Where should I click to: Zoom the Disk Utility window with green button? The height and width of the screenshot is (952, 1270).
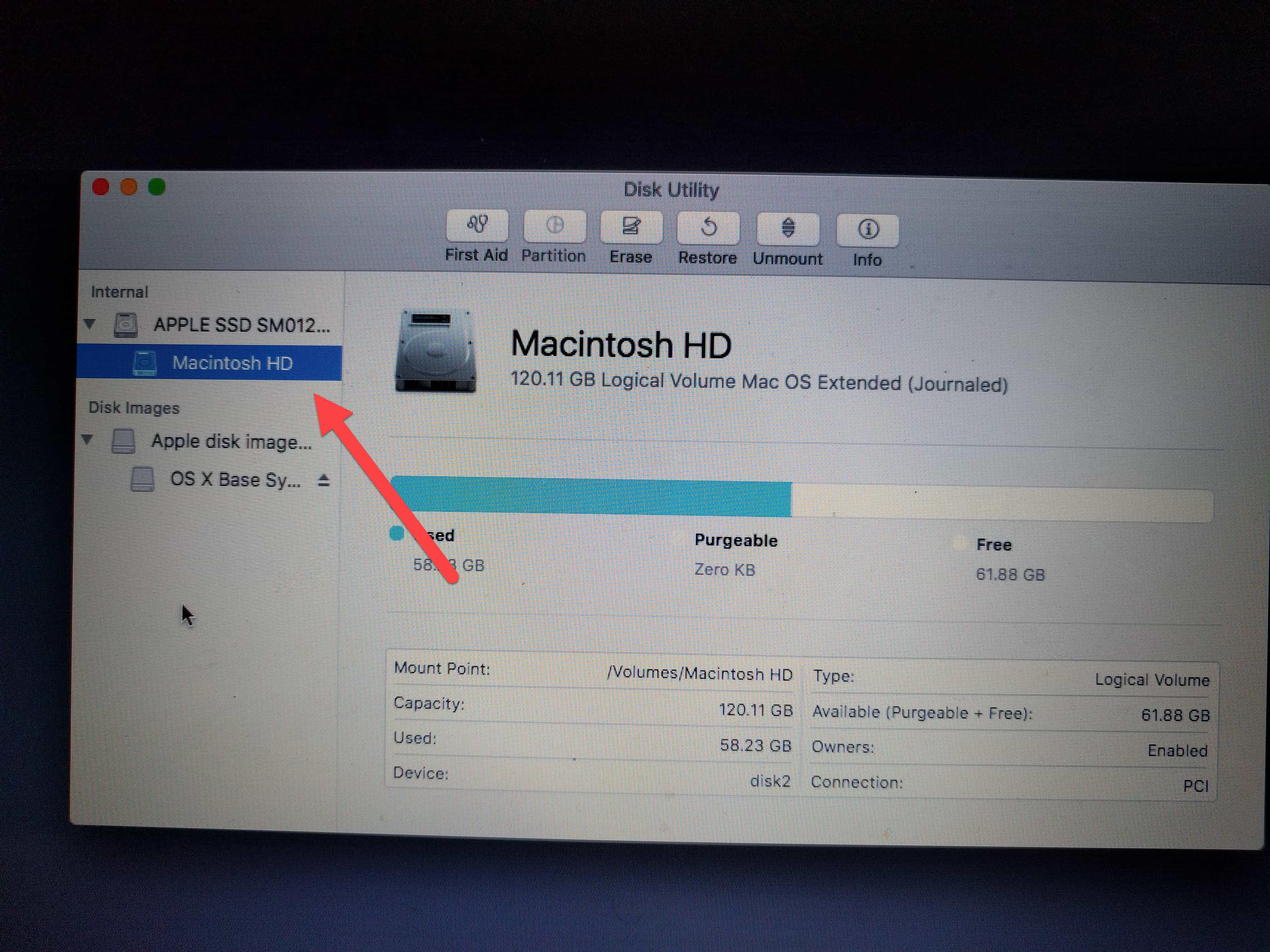(x=157, y=187)
